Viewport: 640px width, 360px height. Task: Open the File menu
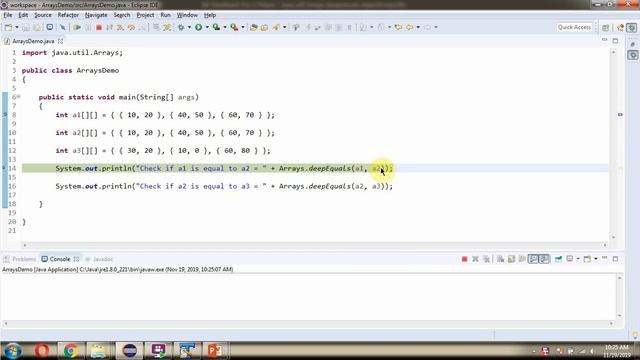[x=8, y=15]
